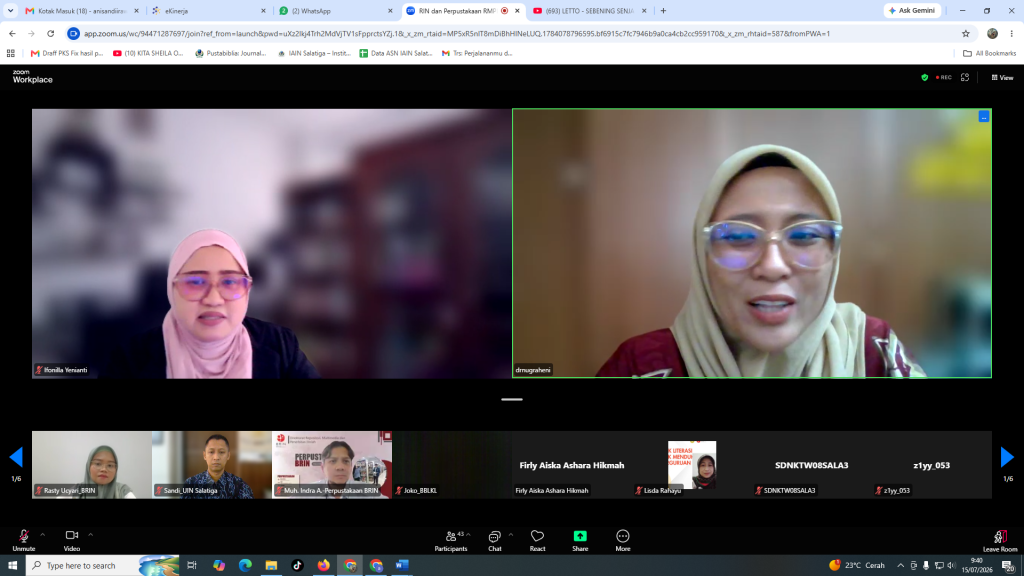Select Sandi_UIN Salatiga video thumbnail

(x=212, y=464)
